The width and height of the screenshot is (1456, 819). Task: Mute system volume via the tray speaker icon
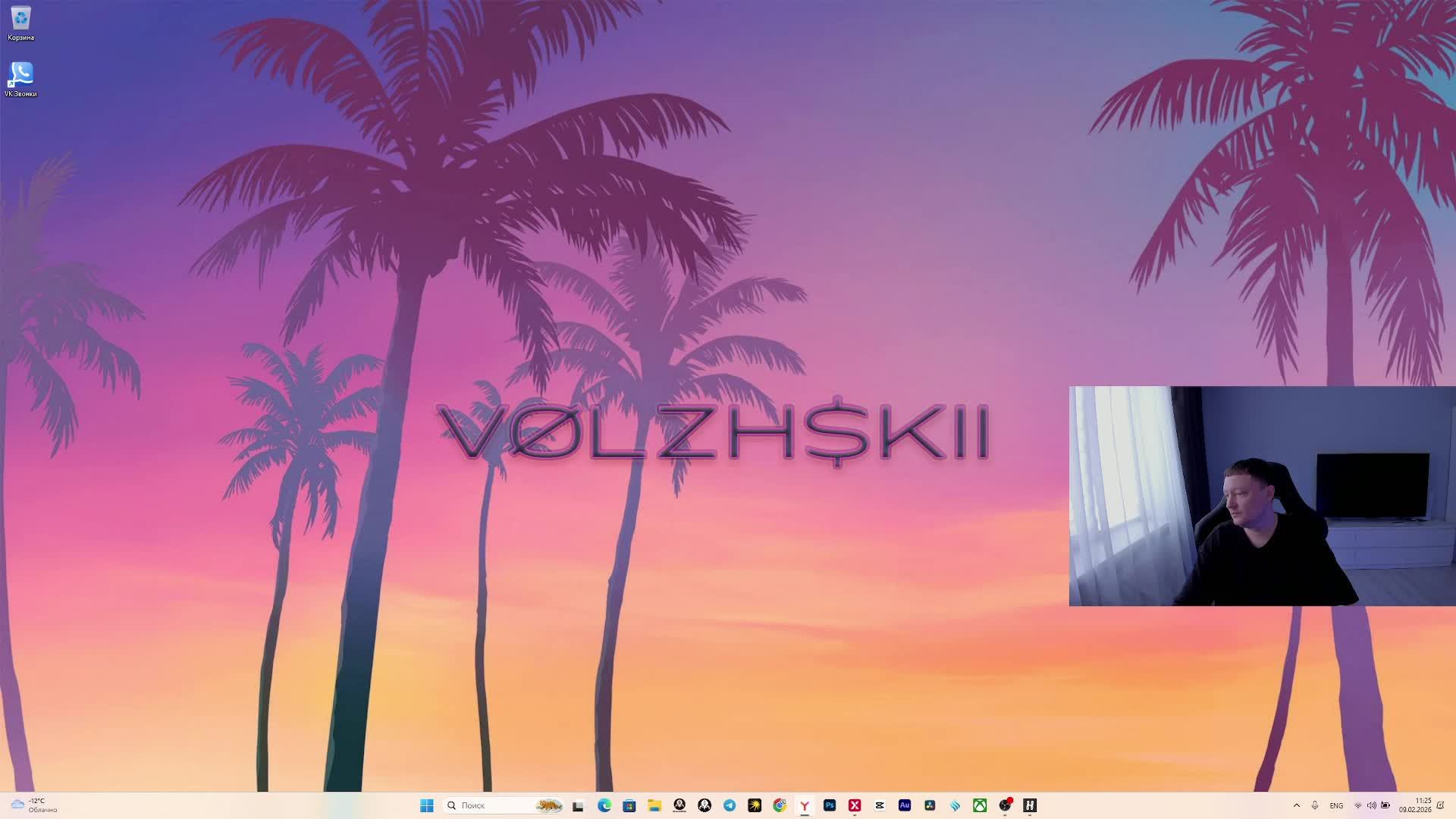(x=1372, y=805)
